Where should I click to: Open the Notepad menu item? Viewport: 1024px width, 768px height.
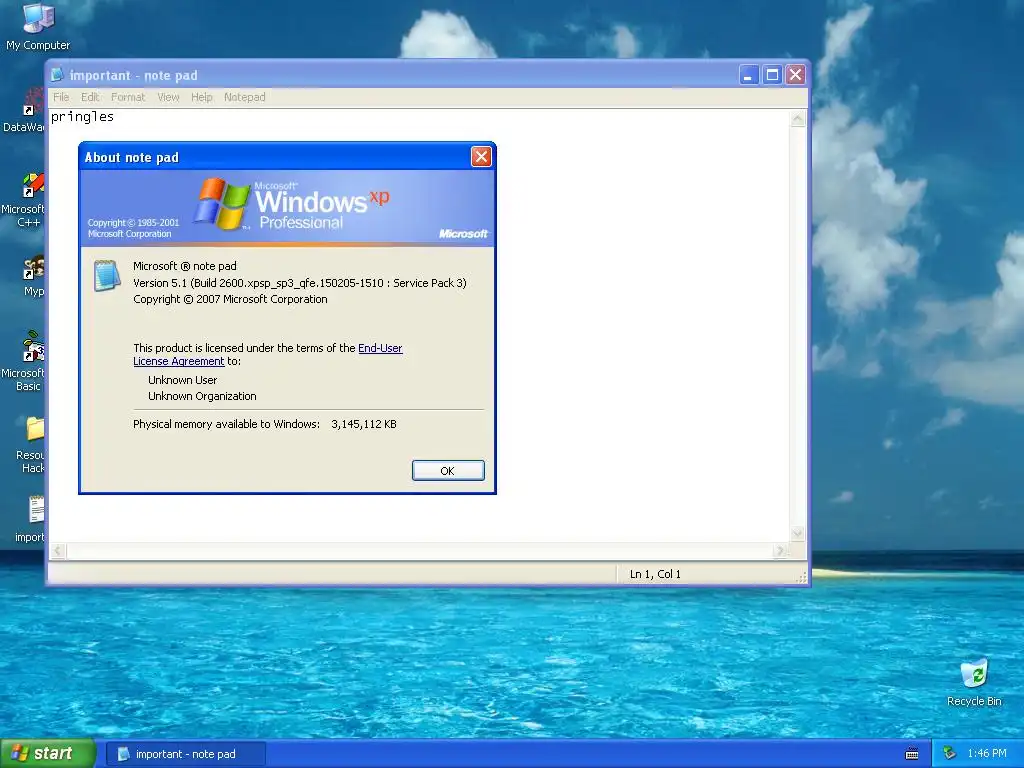point(245,97)
